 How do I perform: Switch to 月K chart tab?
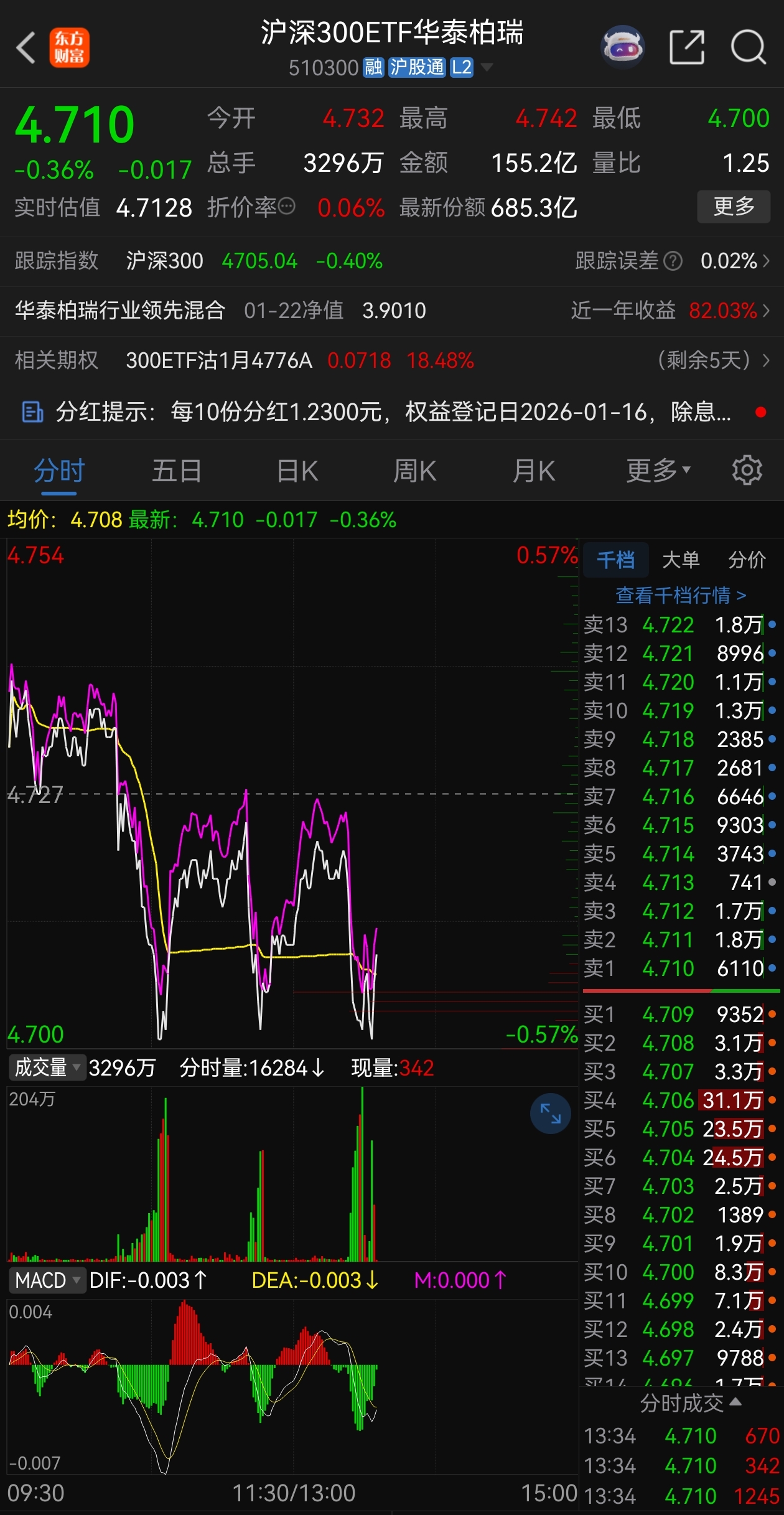[533, 471]
